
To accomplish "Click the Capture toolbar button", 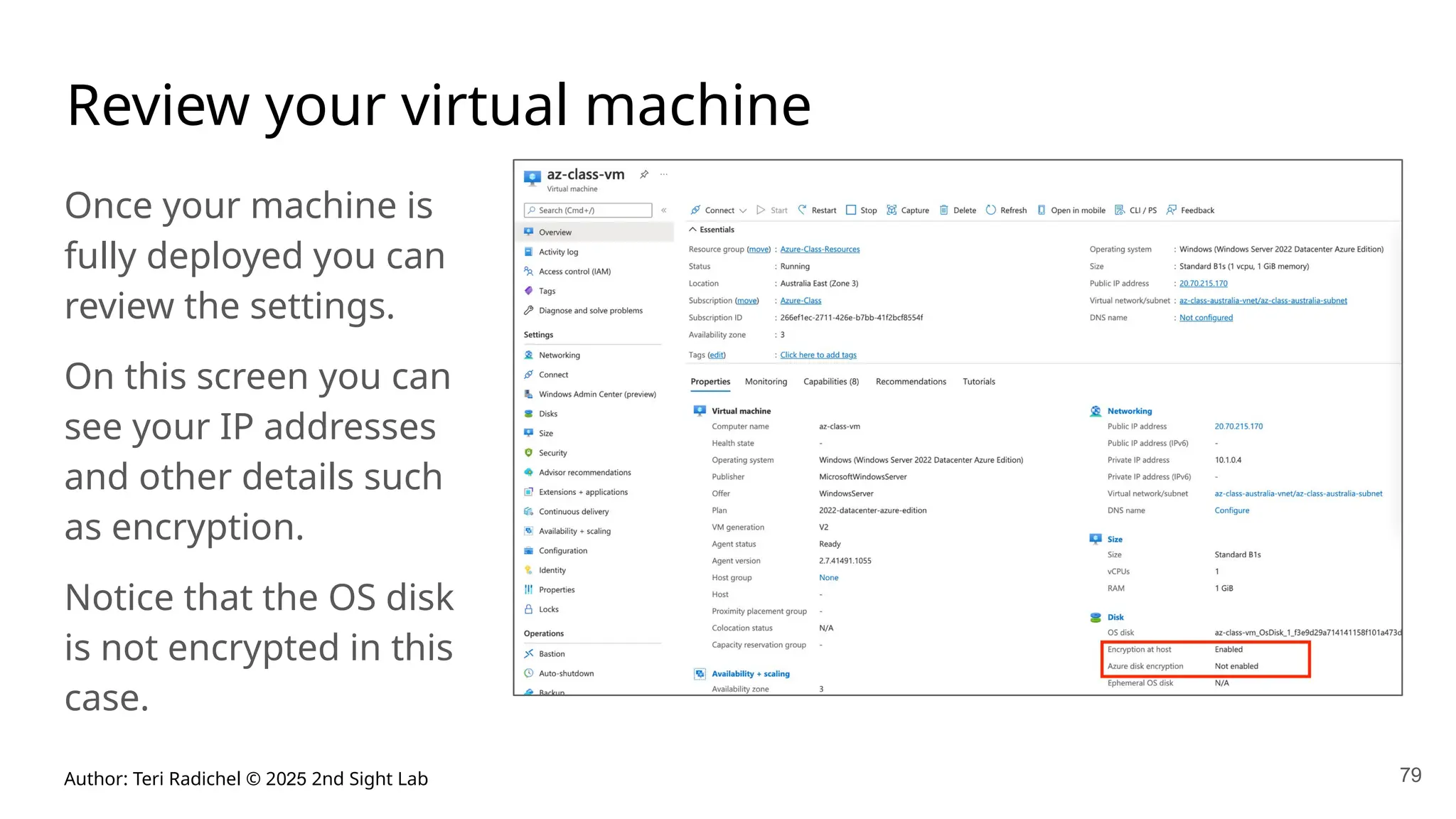I will tap(908, 210).
